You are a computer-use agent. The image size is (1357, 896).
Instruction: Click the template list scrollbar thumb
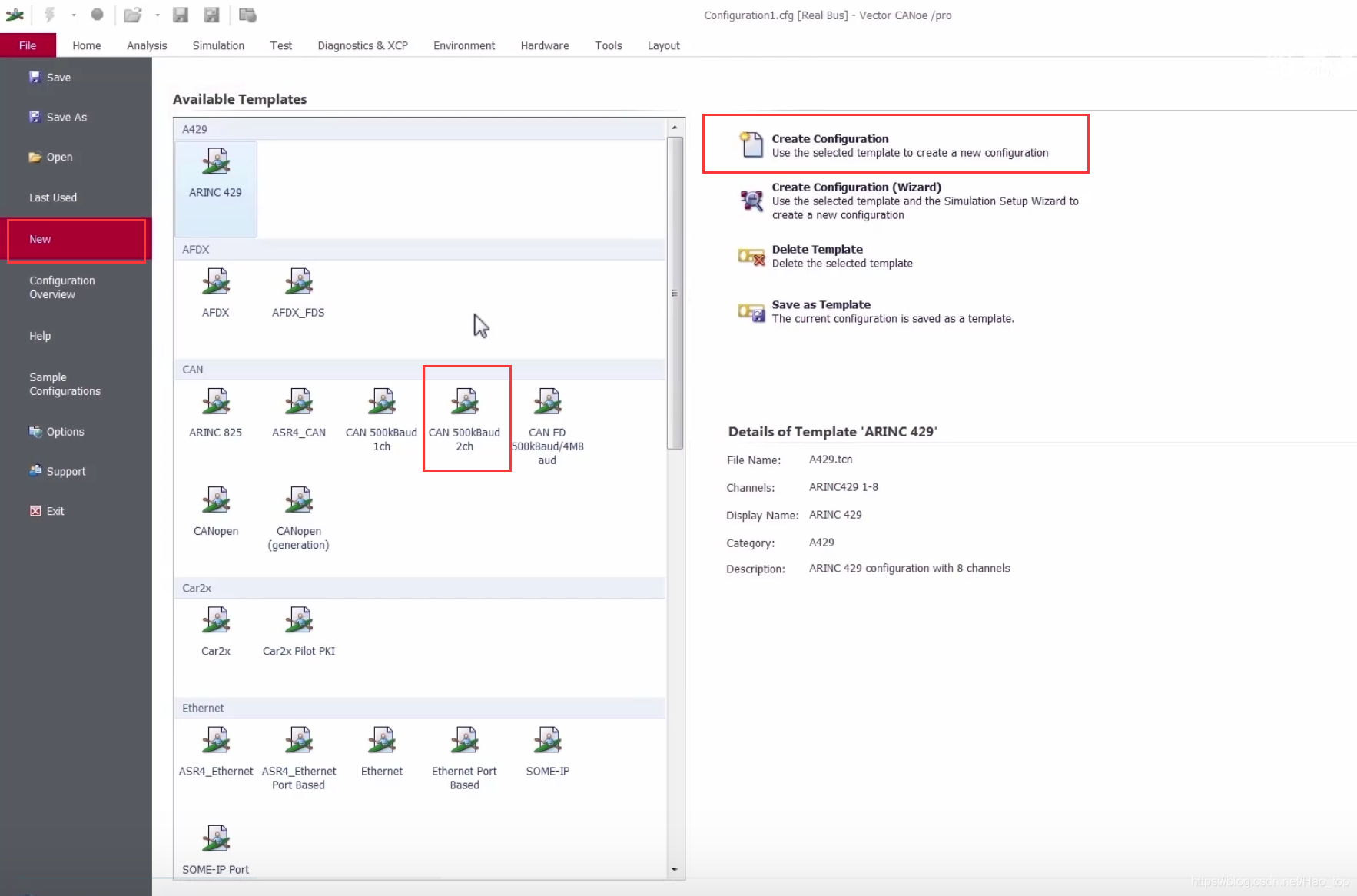(x=675, y=293)
